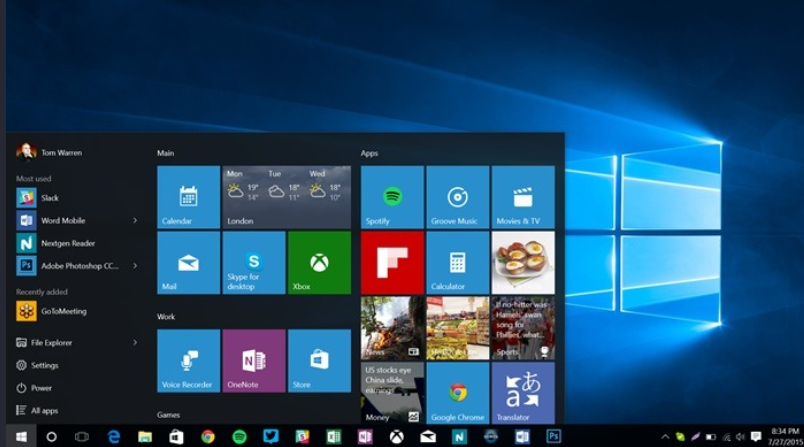The height and width of the screenshot is (447, 804).
Task: Launch Spotify from the Apps tiles
Action: click(x=392, y=197)
